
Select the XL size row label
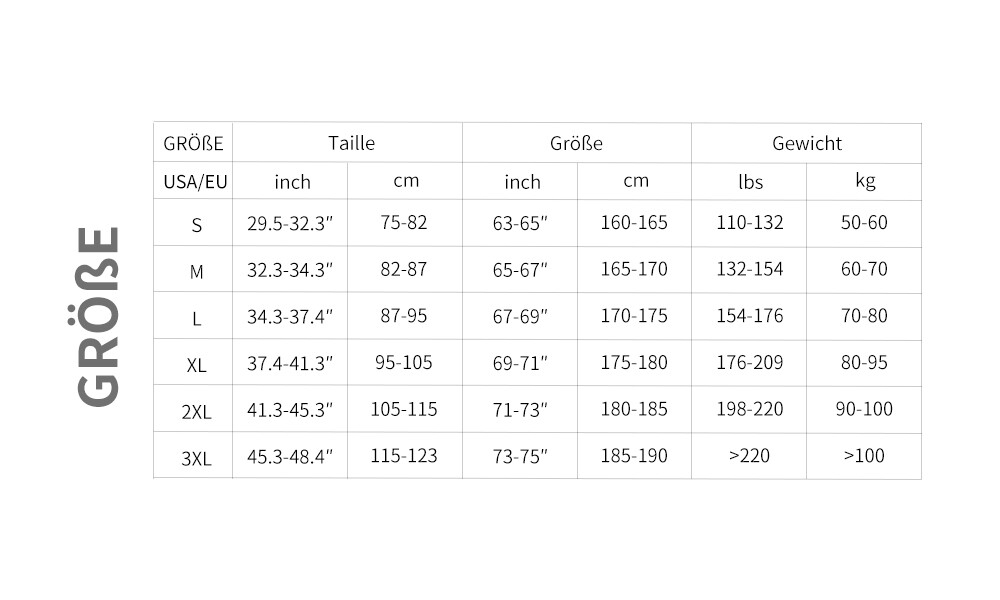tap(196, 365)
